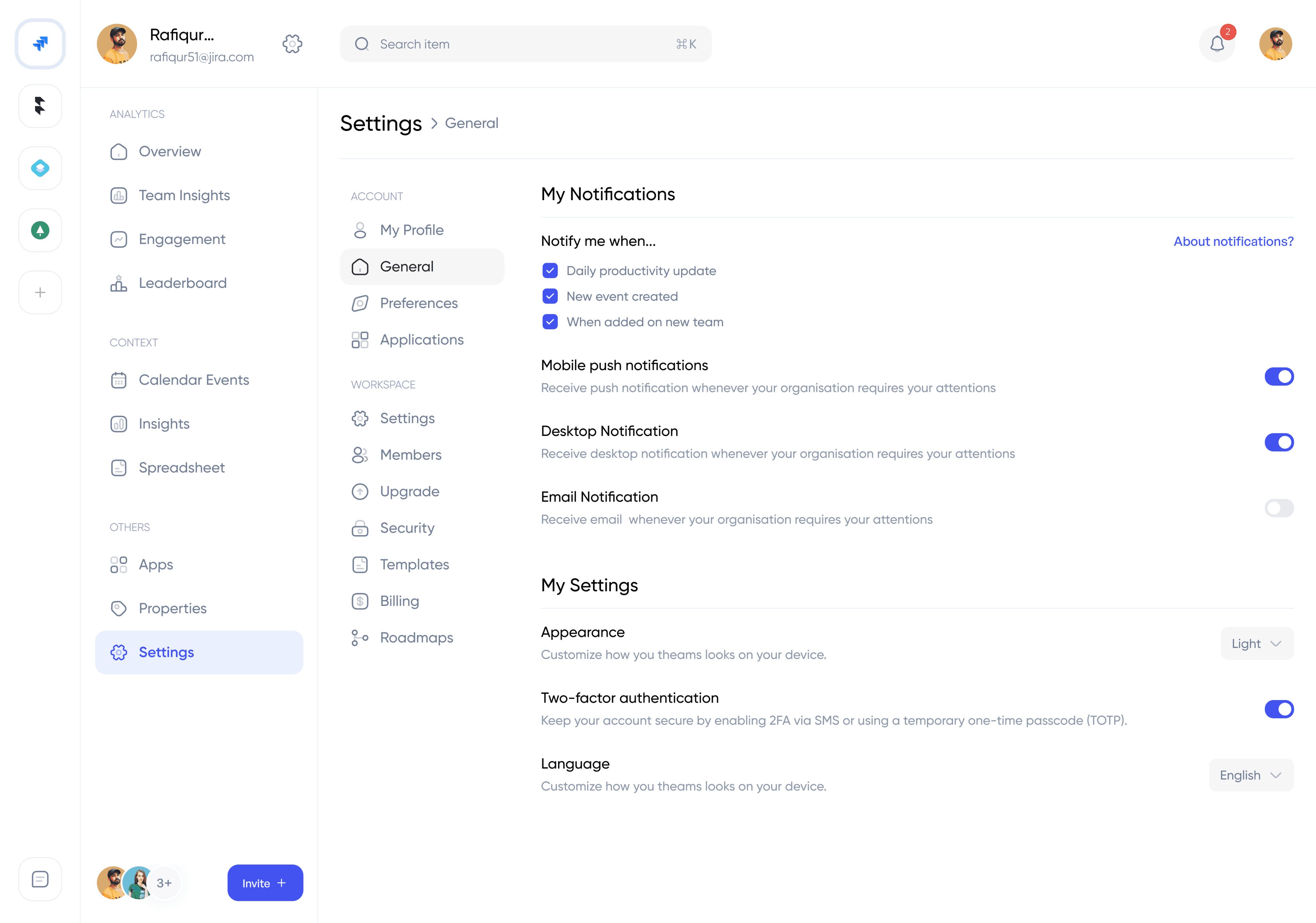Click the notification bell icon

click(1217, 44)
